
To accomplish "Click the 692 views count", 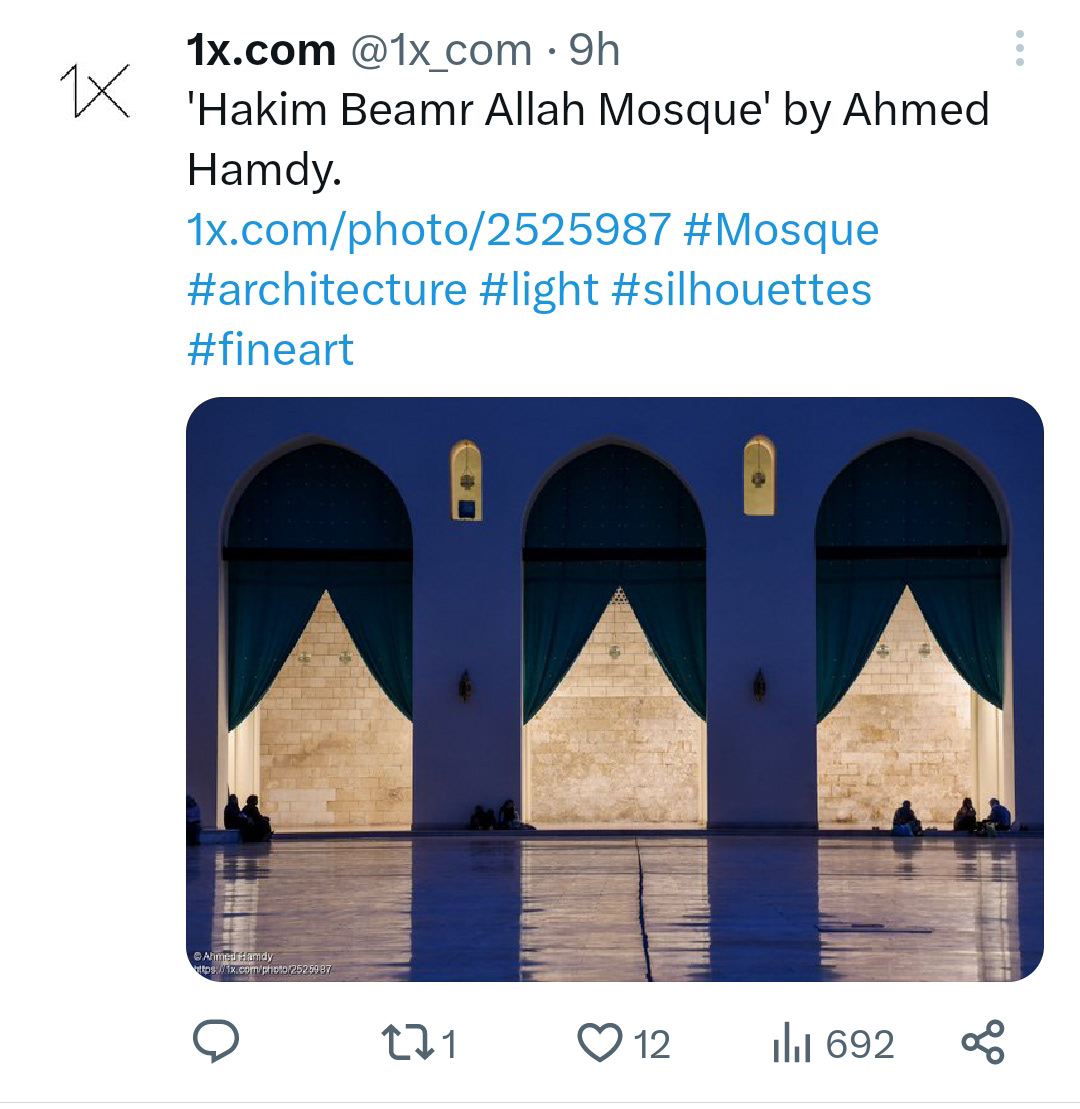I will click(860, 1044).
